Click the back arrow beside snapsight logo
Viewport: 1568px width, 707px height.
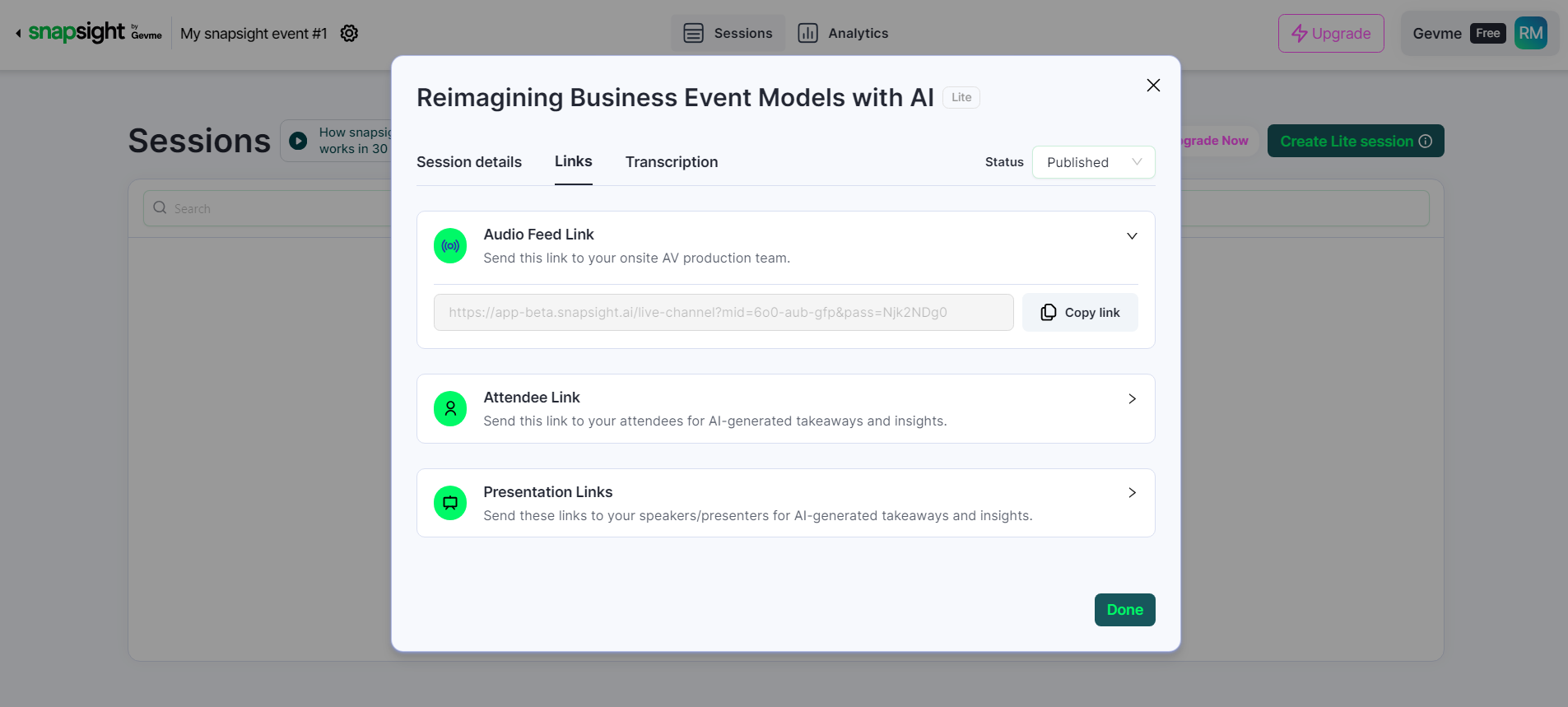pyautogui.click(x=18, y=34)
